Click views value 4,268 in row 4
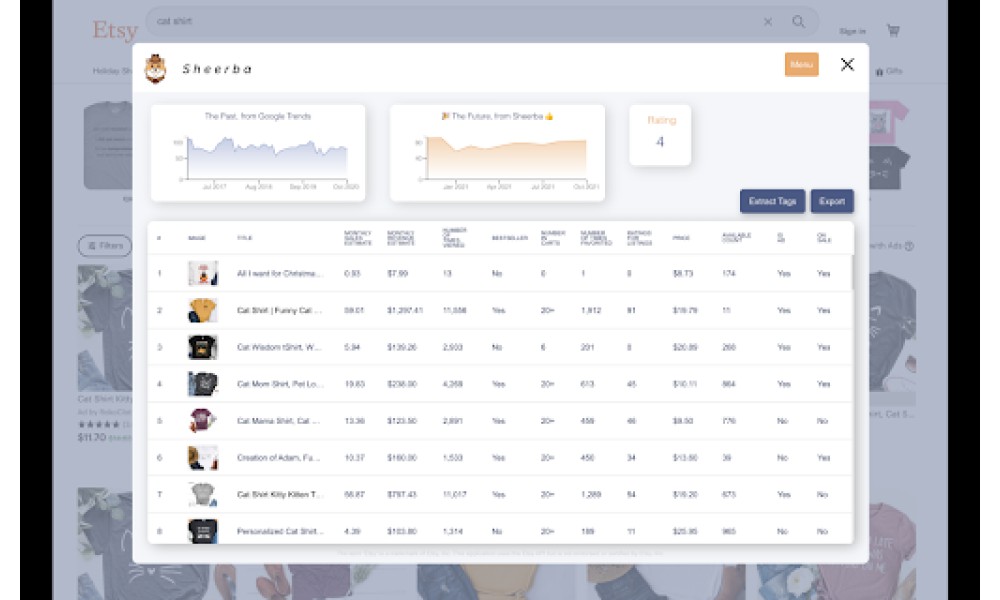This screenshot has width=1000, height=600. [453, 384]
